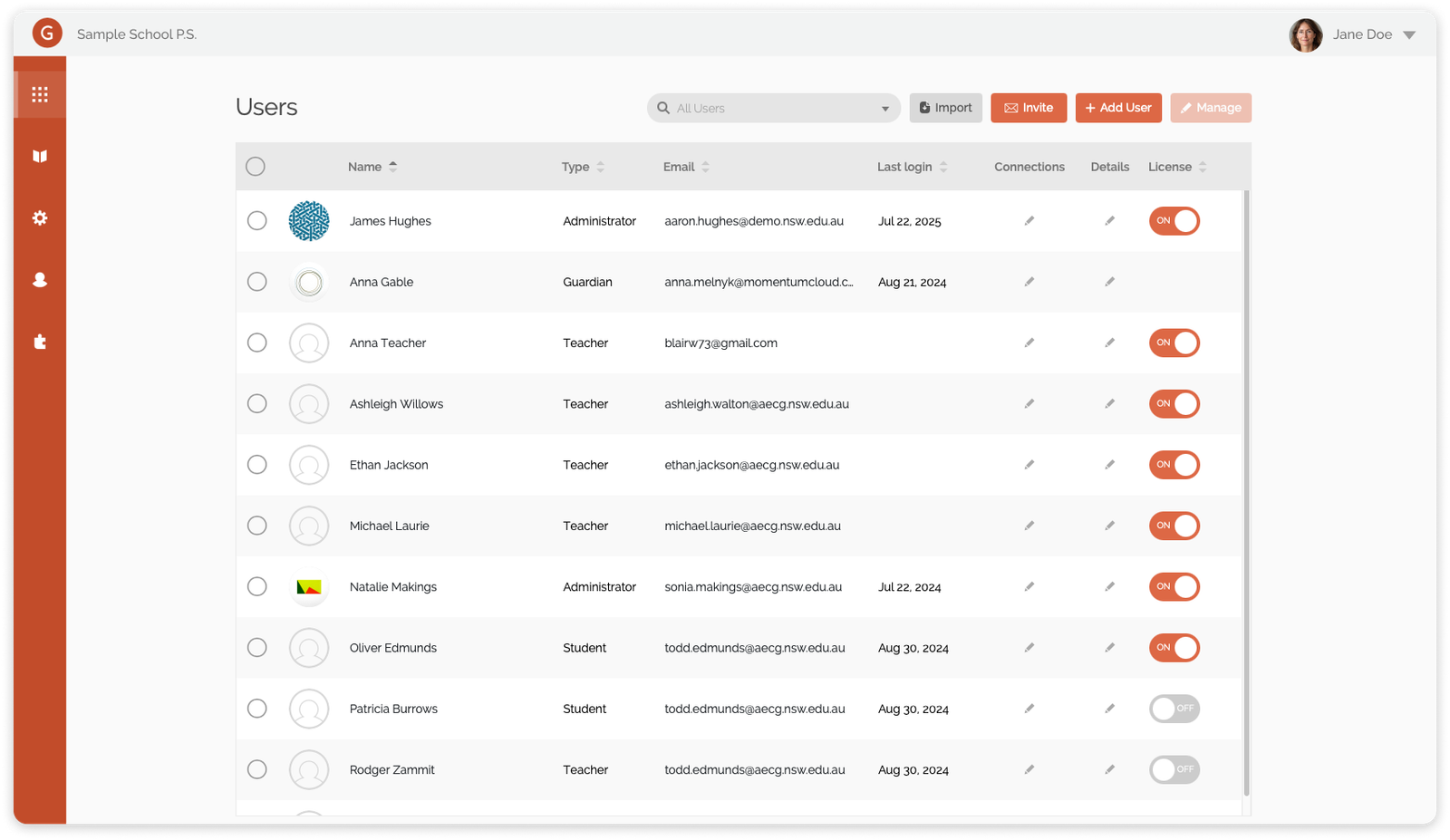Viewport: 1450px width, 840px height.
Task: Open Settings via the gear sidebar icon
Action: [39, 217]
